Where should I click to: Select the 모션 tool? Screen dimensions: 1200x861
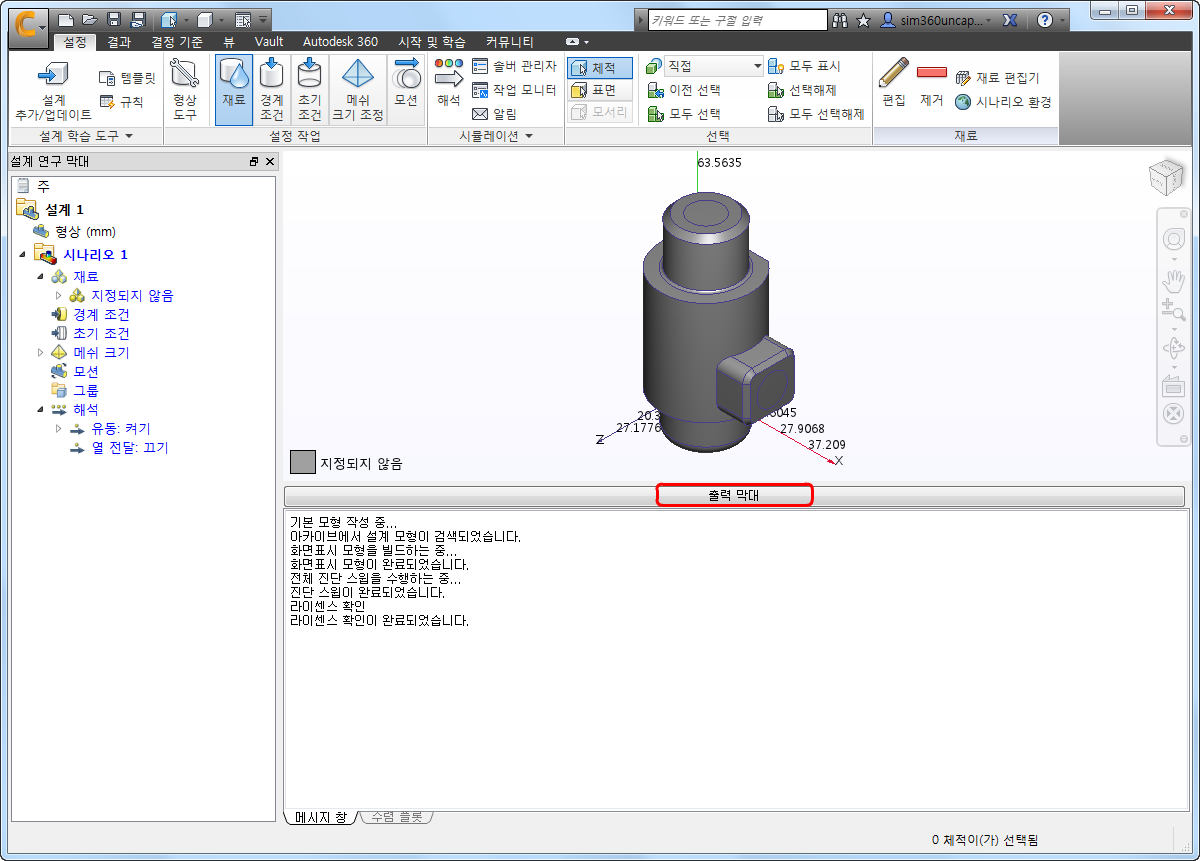(x=406, y=89)
